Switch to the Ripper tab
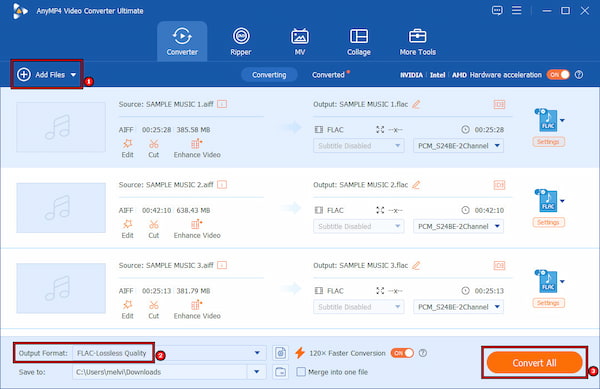Image resolution: width=600 pixels, height=389 pixels. [x=241, y=41]
